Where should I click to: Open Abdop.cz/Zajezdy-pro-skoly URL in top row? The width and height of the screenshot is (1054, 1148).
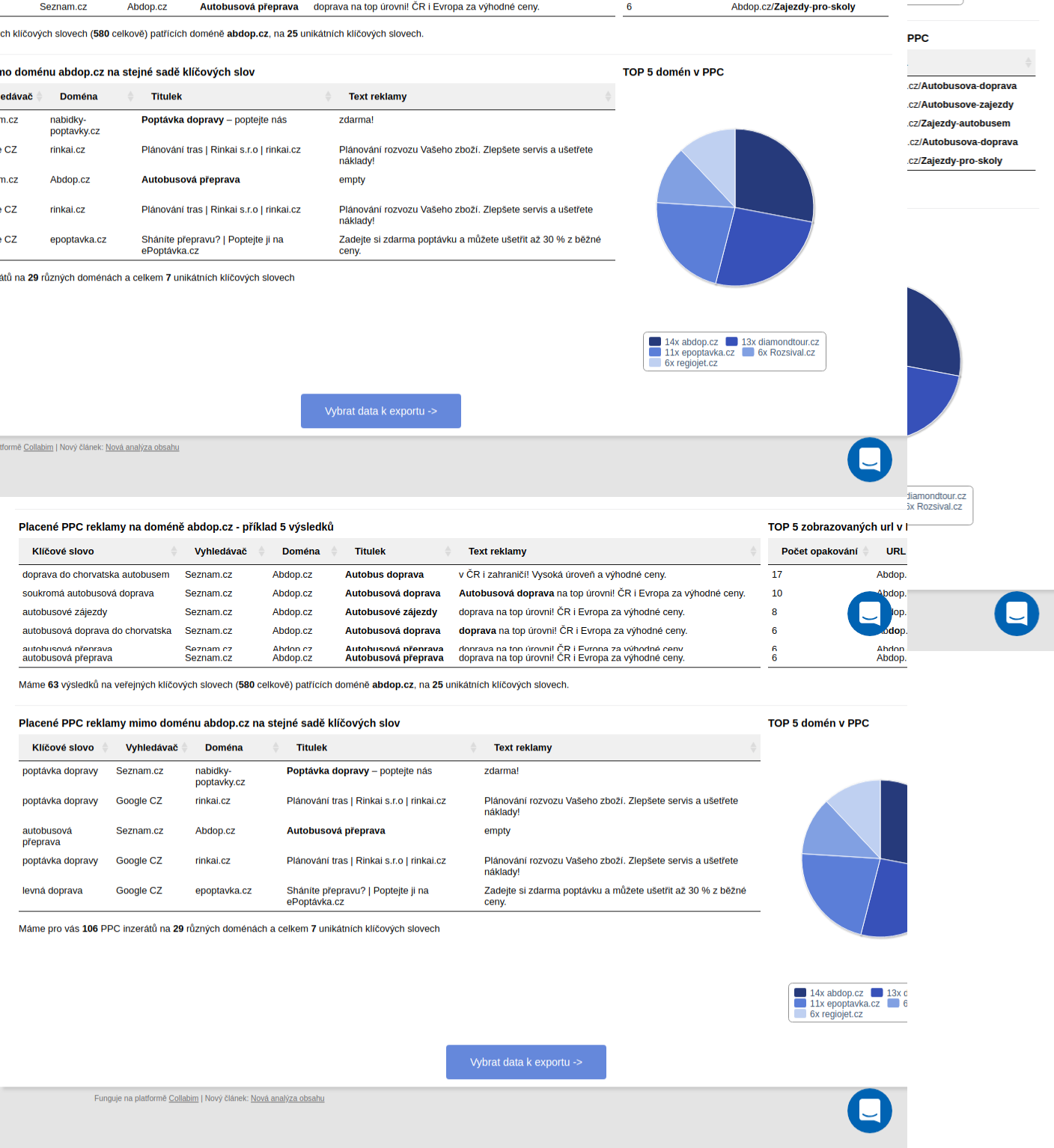(x=793, y=7)
